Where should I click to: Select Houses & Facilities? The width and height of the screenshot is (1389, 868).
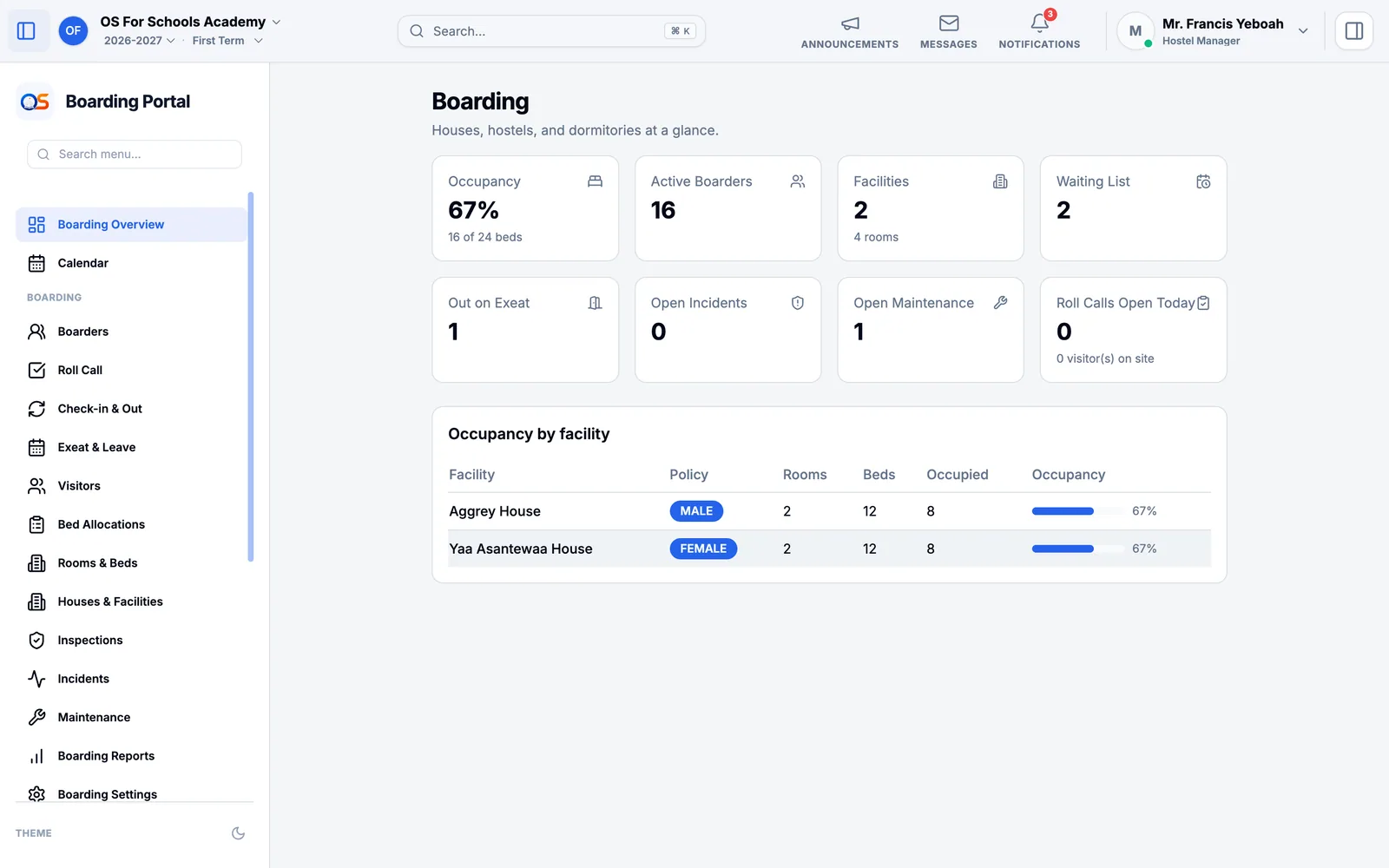[131, 602]
